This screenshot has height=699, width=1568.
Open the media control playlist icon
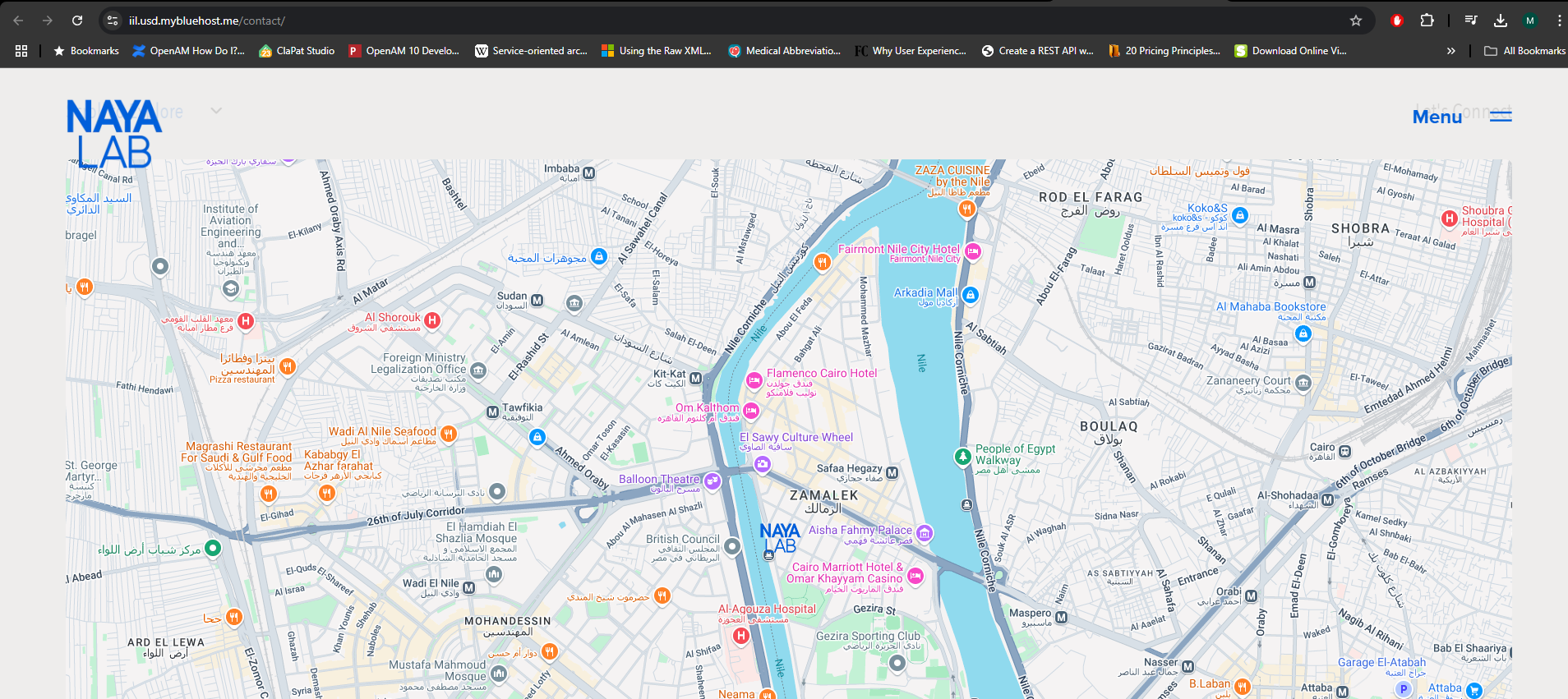(1471, 21)
